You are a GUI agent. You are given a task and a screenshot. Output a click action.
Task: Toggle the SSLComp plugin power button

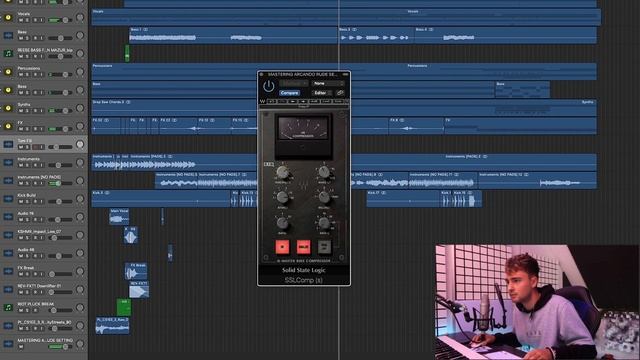[268, 86]
